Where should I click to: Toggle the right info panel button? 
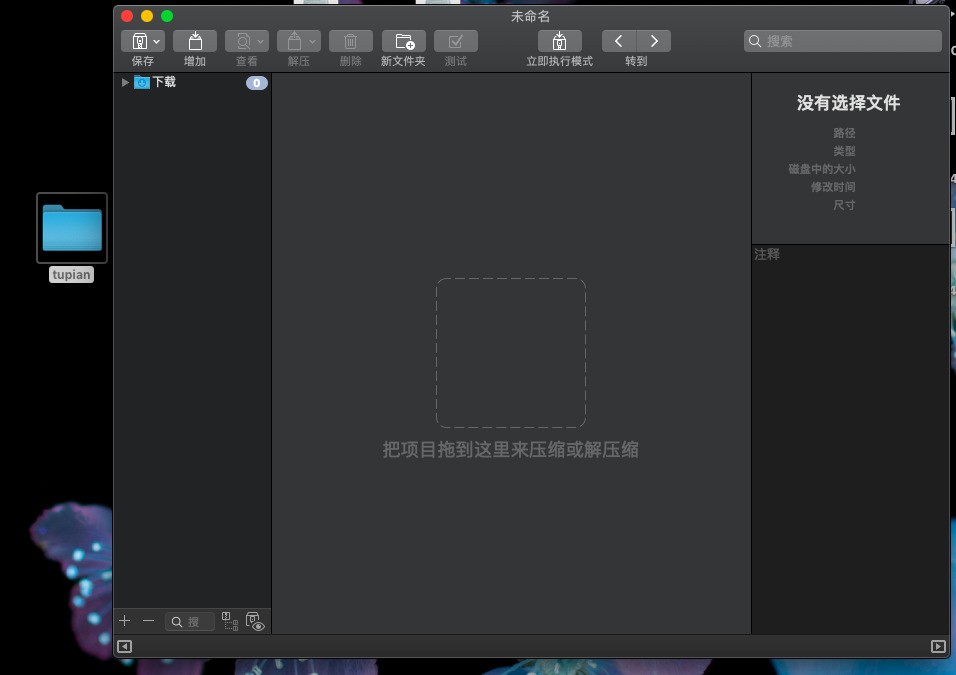(938, 646)
